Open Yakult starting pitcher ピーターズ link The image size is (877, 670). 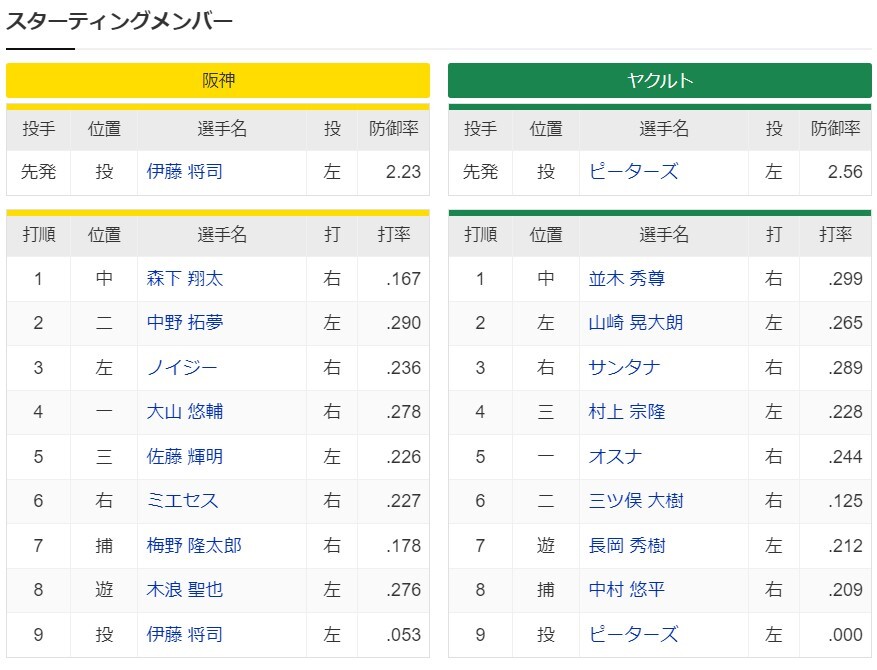pos(633,172)
